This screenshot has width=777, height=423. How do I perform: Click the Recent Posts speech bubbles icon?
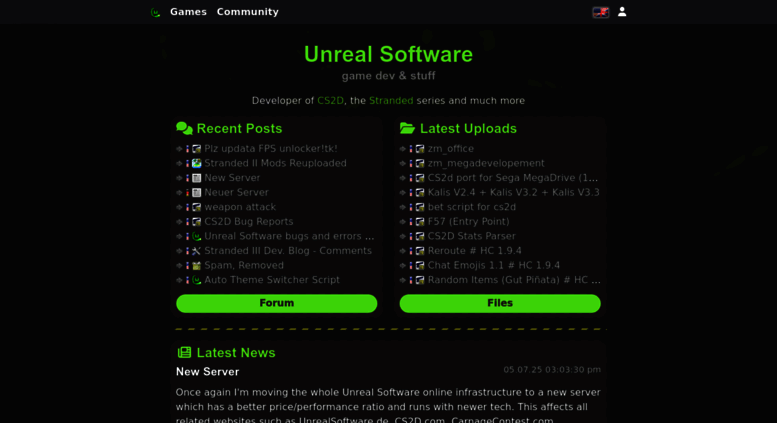coord(184,128)
